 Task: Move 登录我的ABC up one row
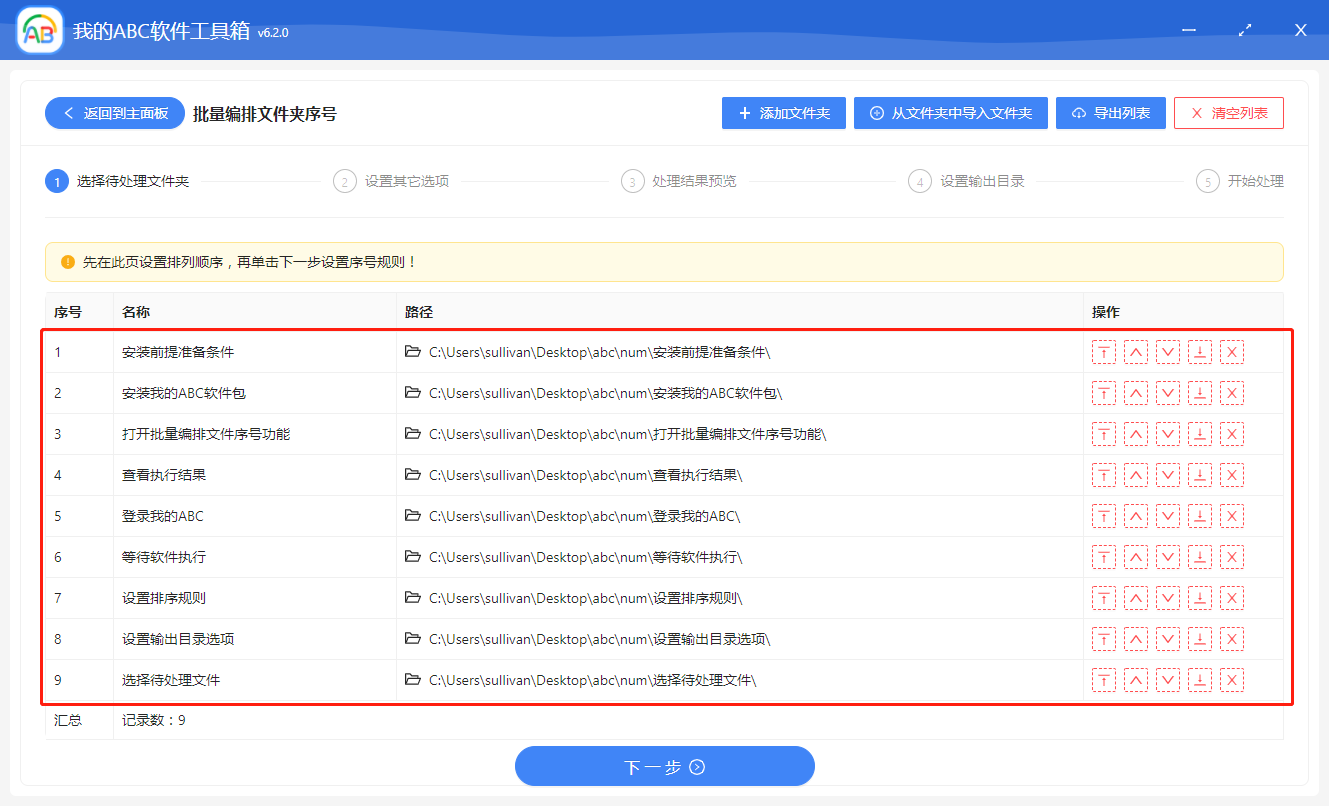coord(1136,516)
